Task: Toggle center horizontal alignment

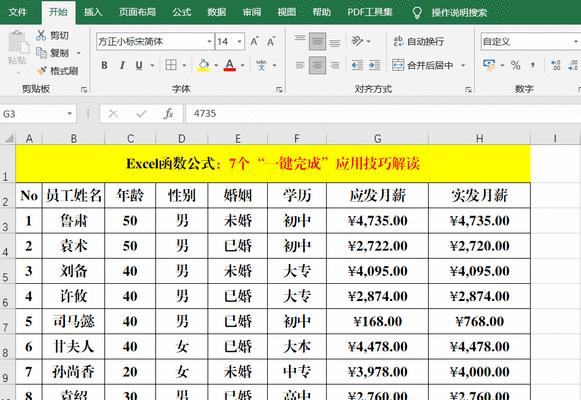Action: pos(318,66)
